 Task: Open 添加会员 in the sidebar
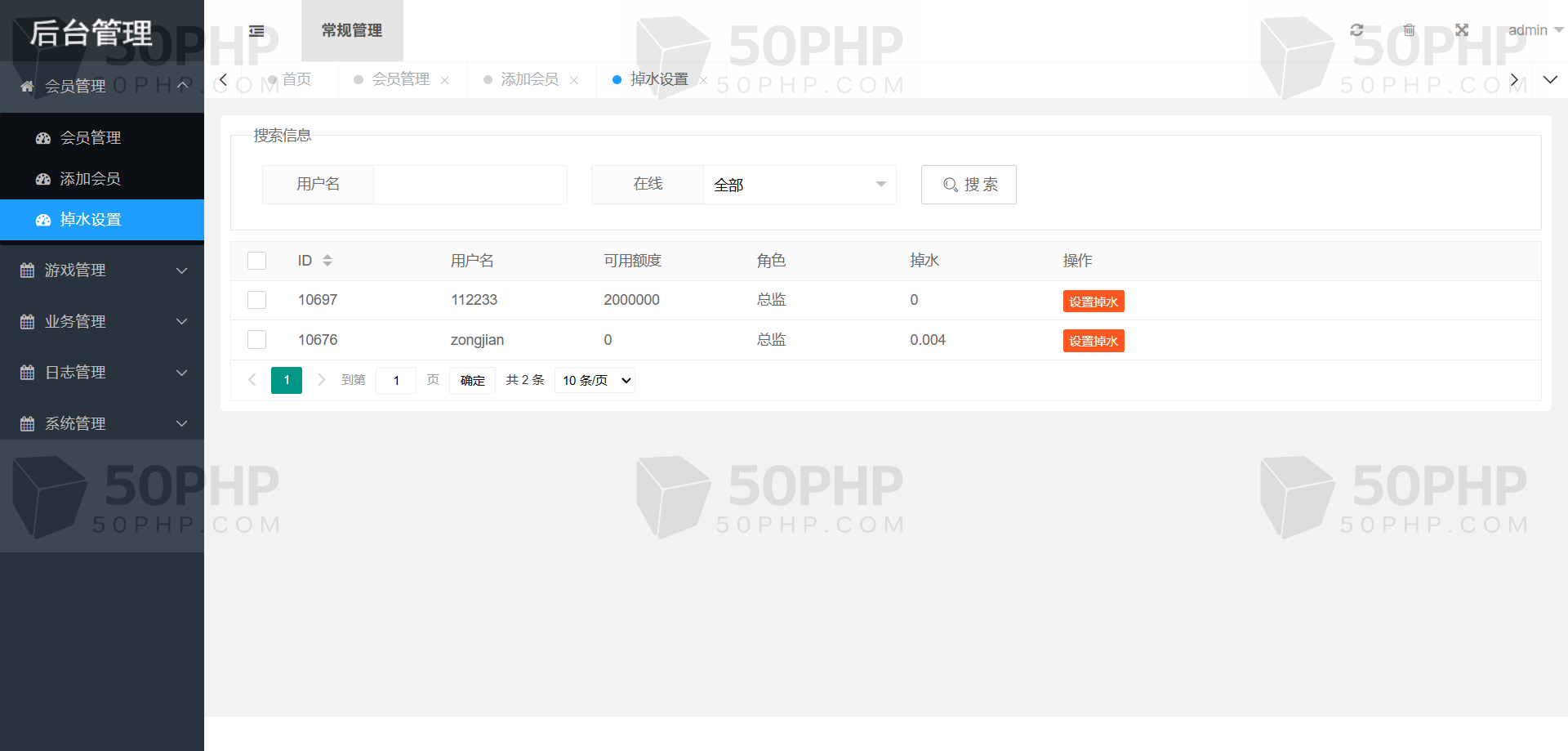[90, 179]
